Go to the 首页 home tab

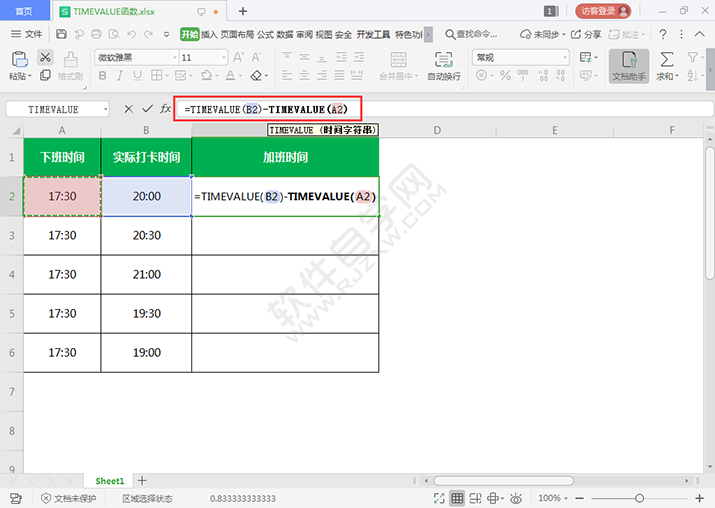24,11
